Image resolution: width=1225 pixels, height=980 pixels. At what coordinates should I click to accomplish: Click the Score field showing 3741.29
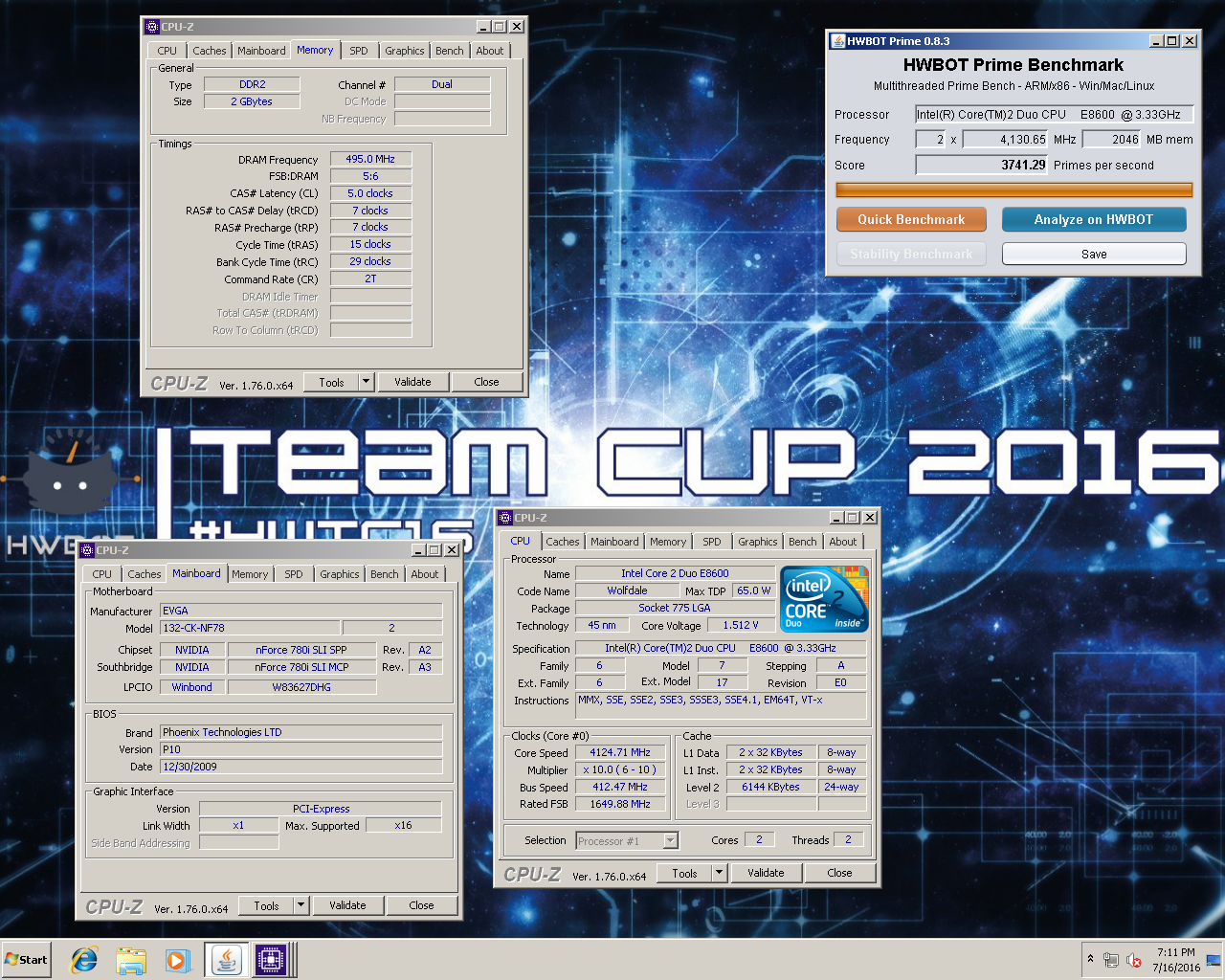(x=982, y=165)
